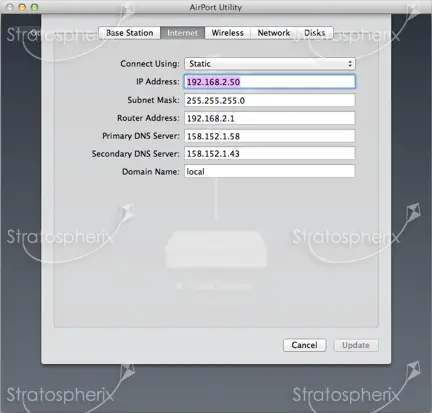Click the AirPort Utility title bar

point(216,7)
